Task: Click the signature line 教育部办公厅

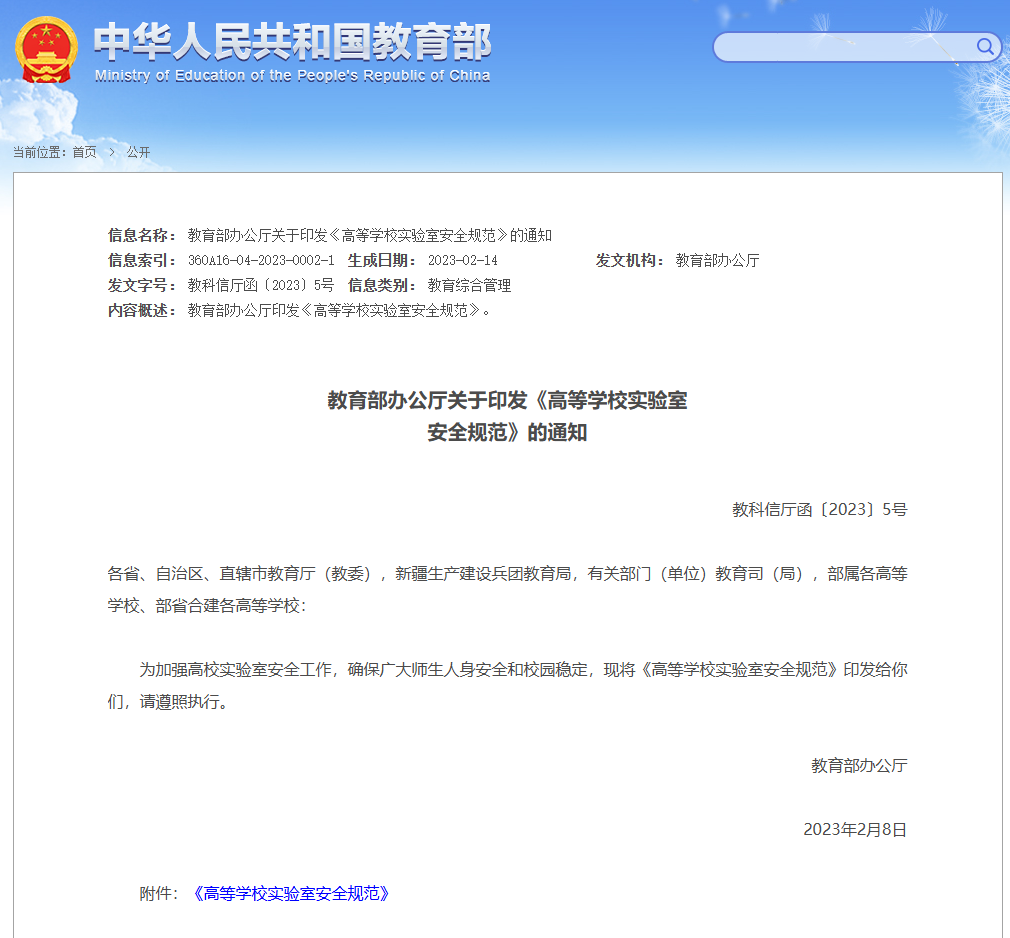Action: coord(859,765)
